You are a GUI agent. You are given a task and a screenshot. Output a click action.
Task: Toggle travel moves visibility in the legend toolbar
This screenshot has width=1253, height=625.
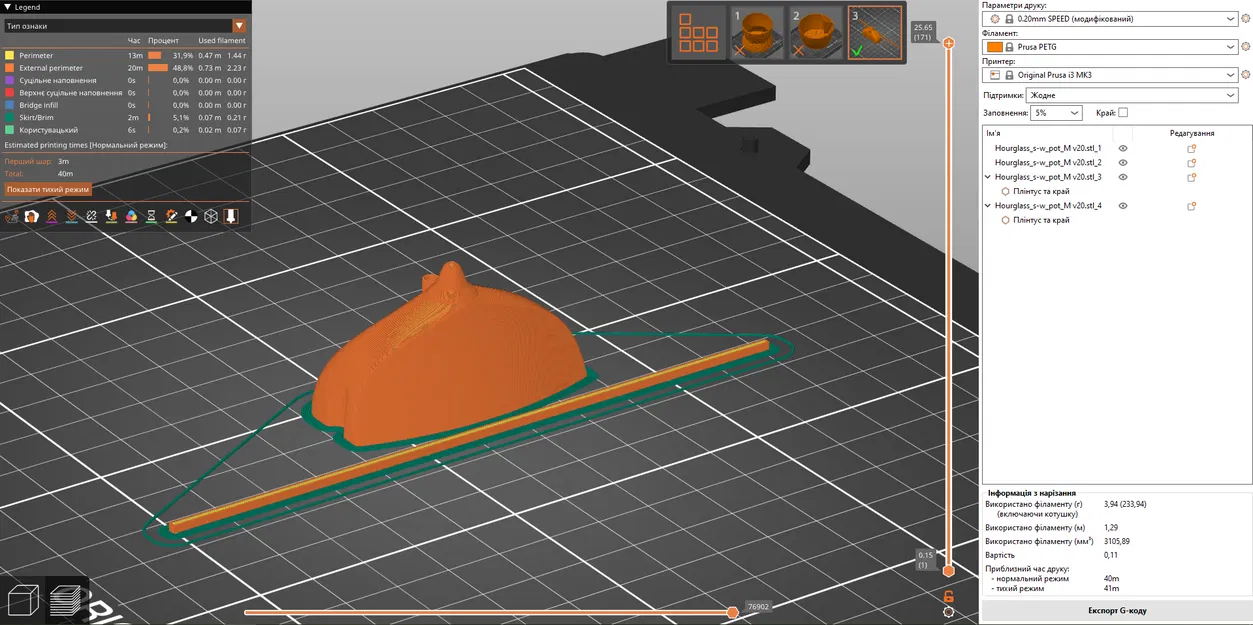[x=12, y=216]
